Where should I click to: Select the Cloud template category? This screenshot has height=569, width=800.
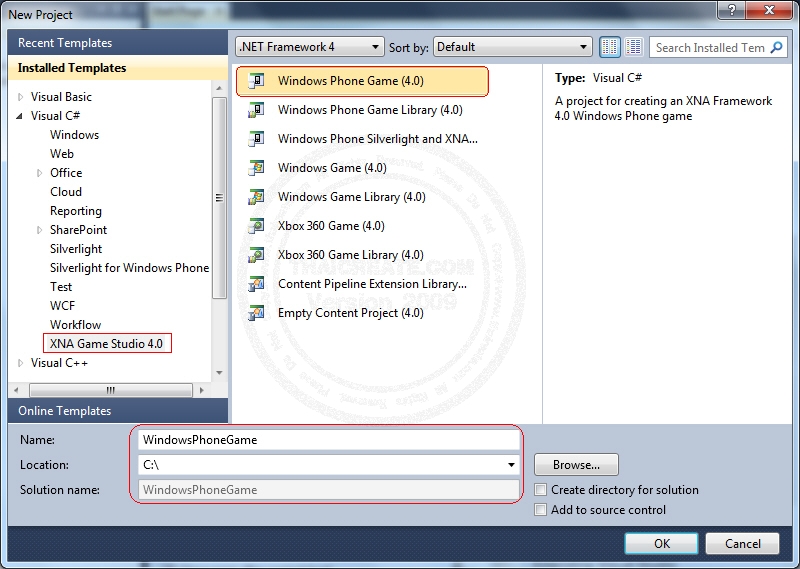[66, 192]
